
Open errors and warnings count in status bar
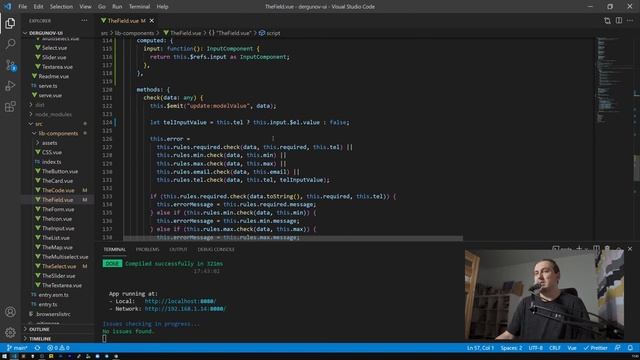point(58,348)
